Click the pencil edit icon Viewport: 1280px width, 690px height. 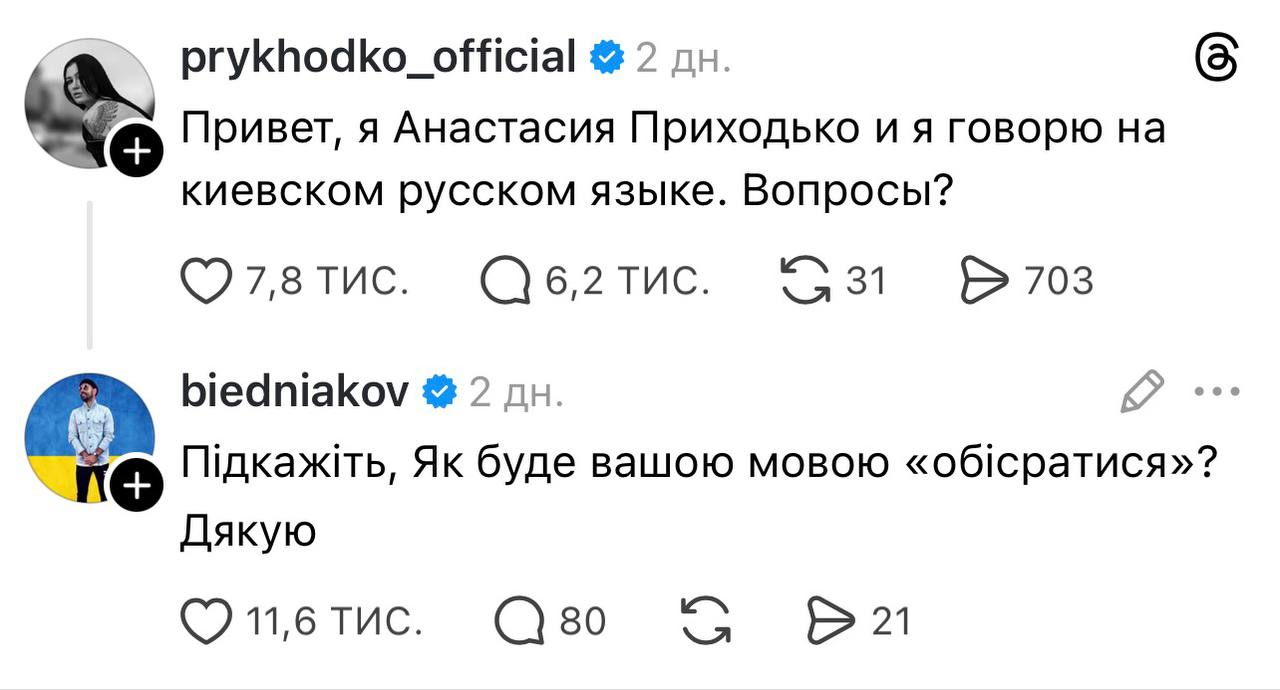pyautogui.click(x=1141, y=391)
